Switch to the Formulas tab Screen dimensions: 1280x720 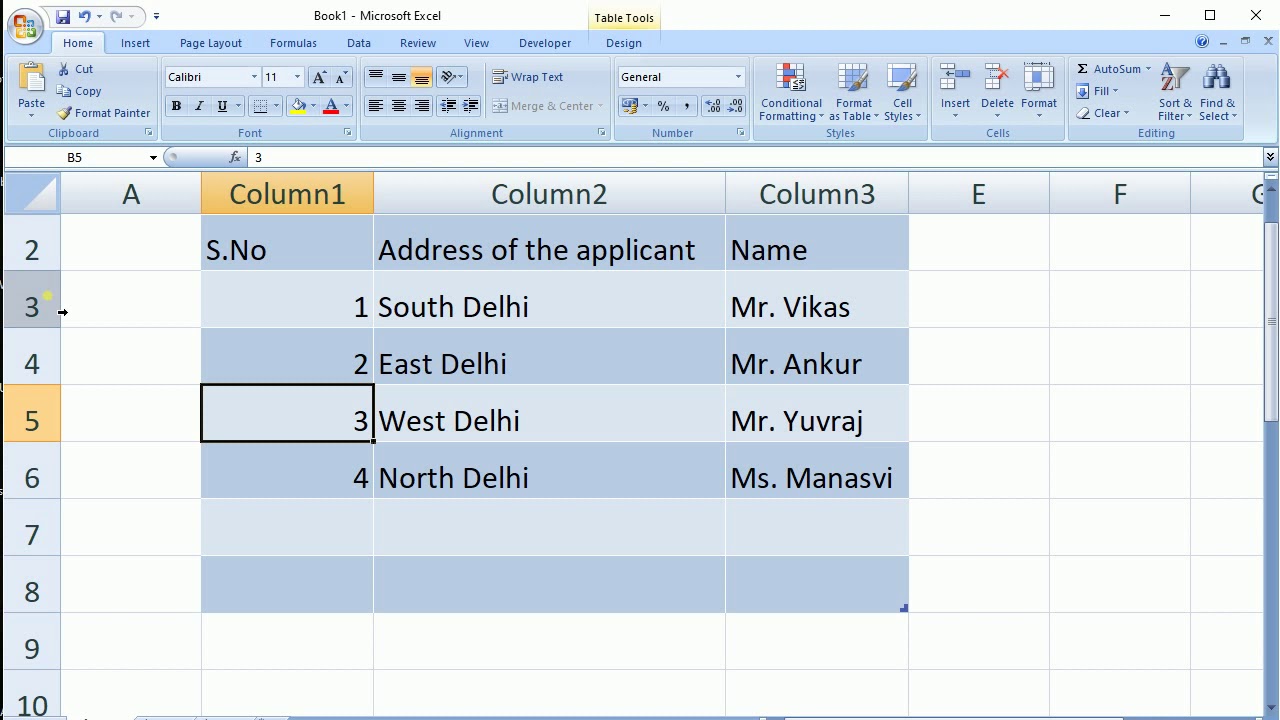[293, 43]
